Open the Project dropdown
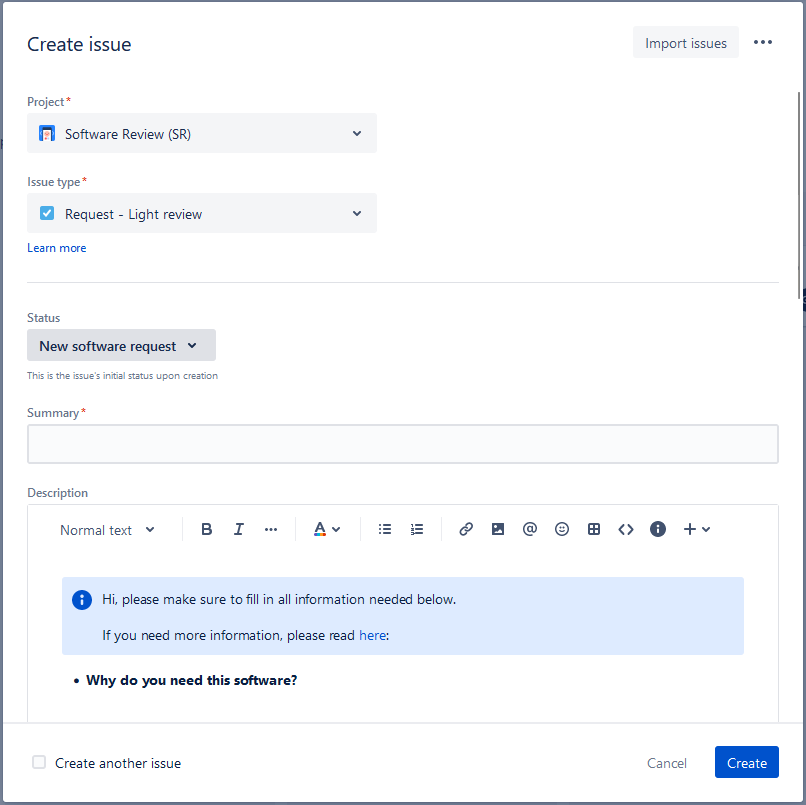Screen dimensions: 806x805 (201, 133)
